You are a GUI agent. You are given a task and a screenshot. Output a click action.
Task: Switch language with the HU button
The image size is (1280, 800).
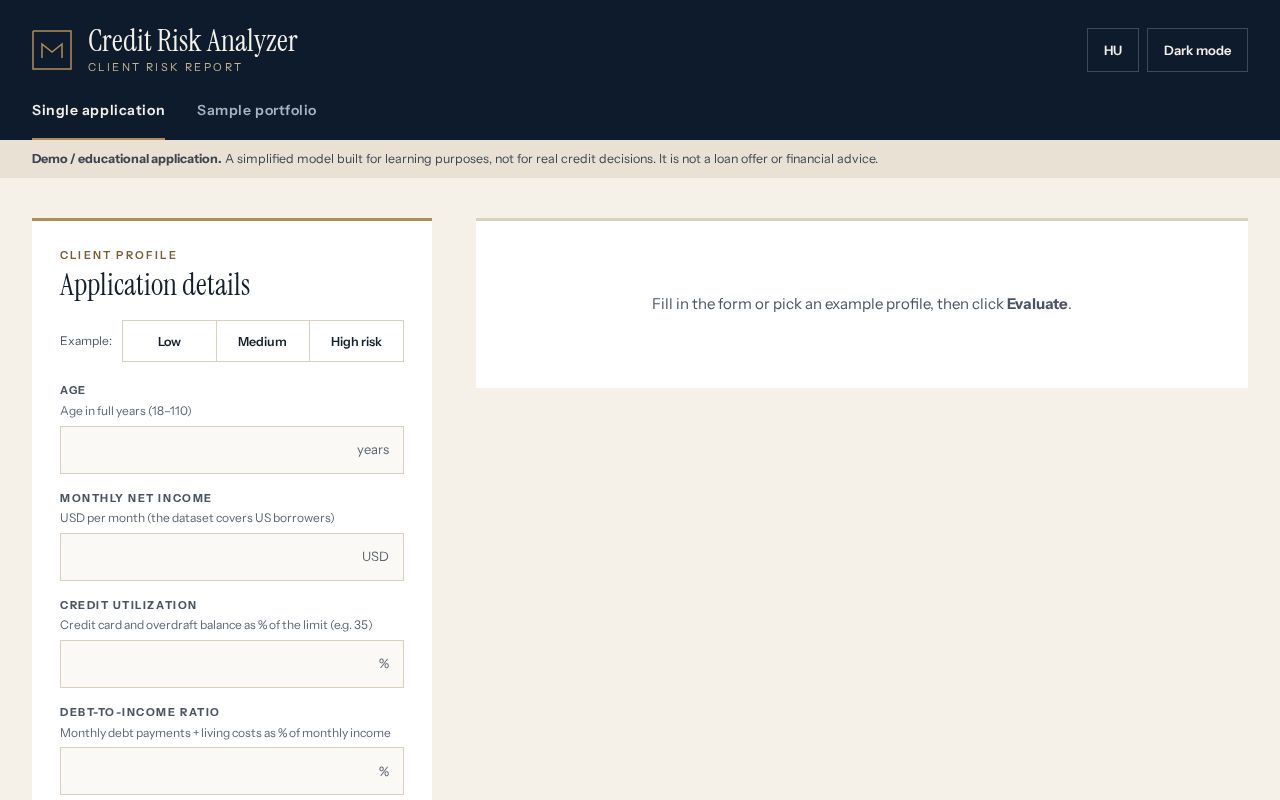pyautogui.click(x=1113, y=50)
